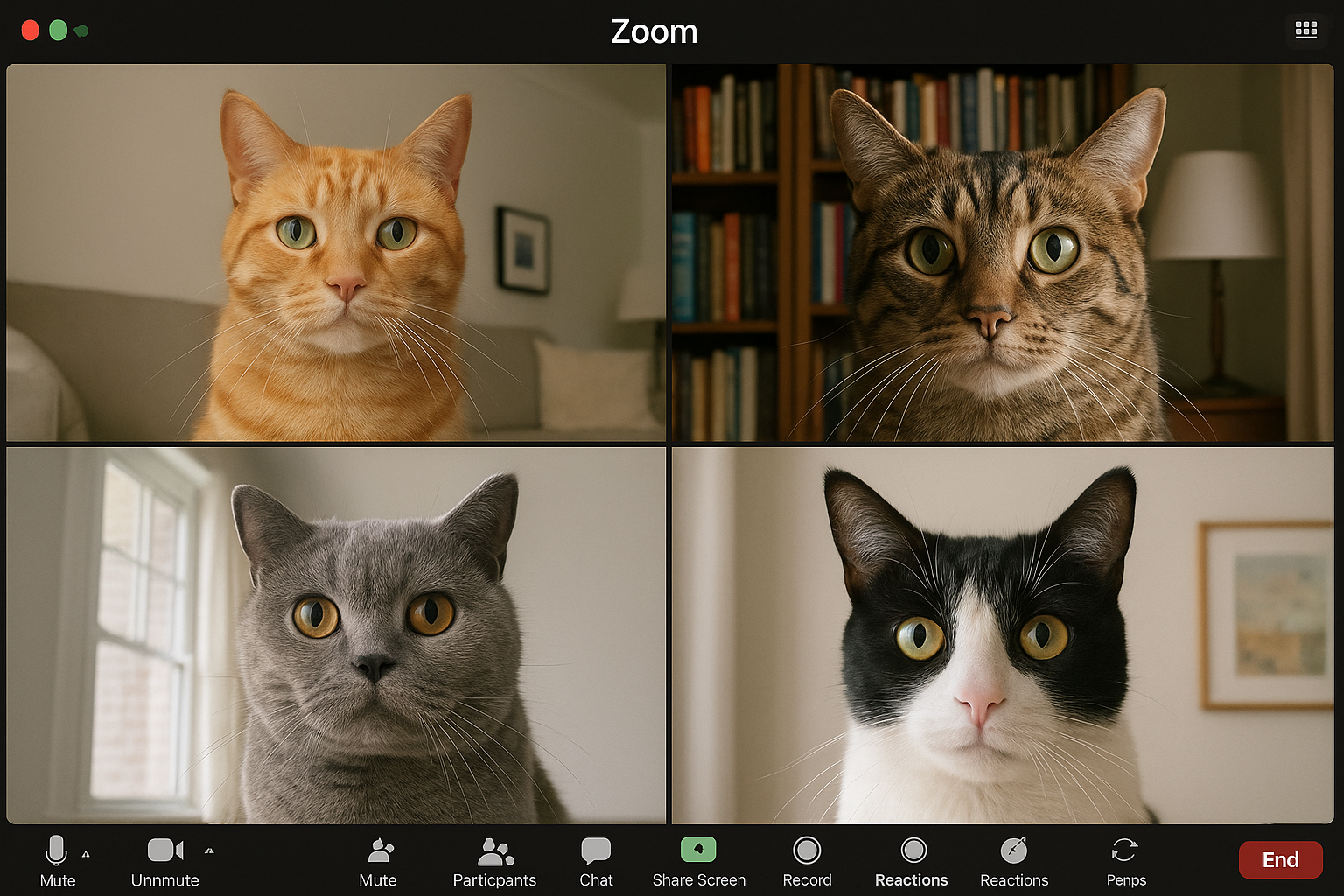
Task: Open the Chat bubble icon
Action: click(x=596, y=850)
